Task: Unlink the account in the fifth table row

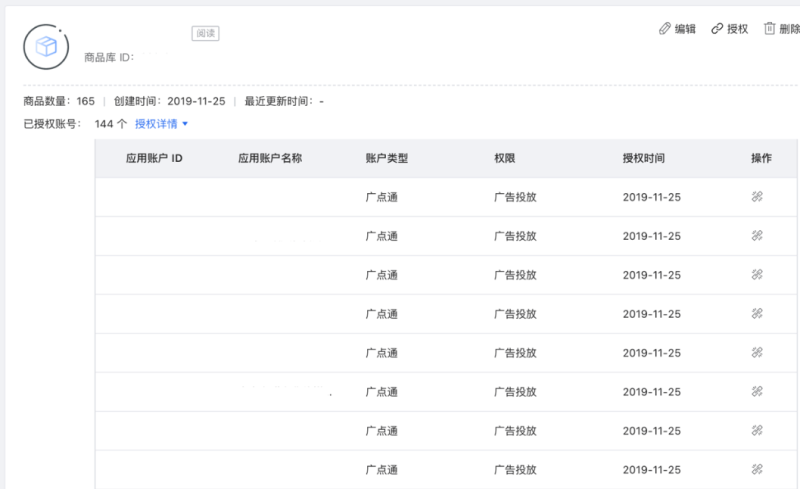Action: pos(757,352)
